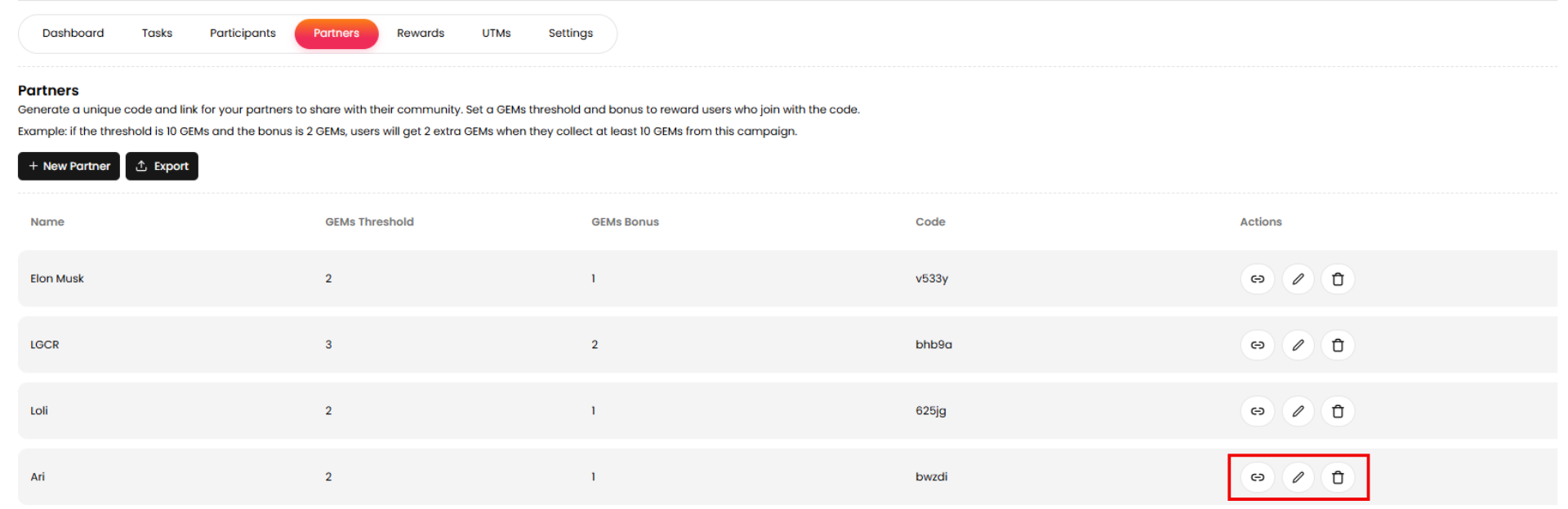Image resolution: width=1568 pixels, height=509 pixels.
Task: Open the Rewards tab
Action: 421,33
